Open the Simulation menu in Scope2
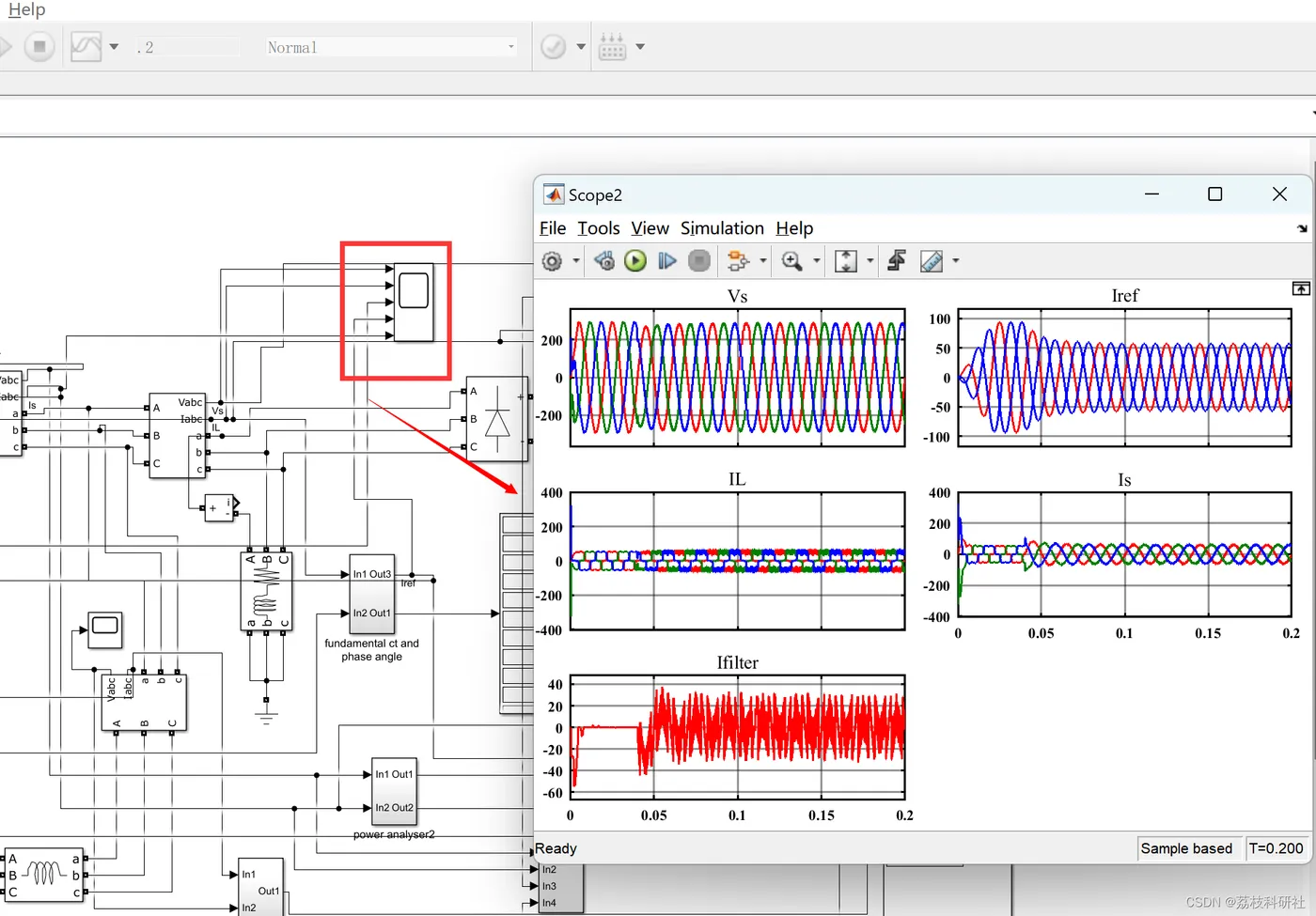The height and width of the screenshot is (916, 1316). pyautogui.click(x=722, y=228)
